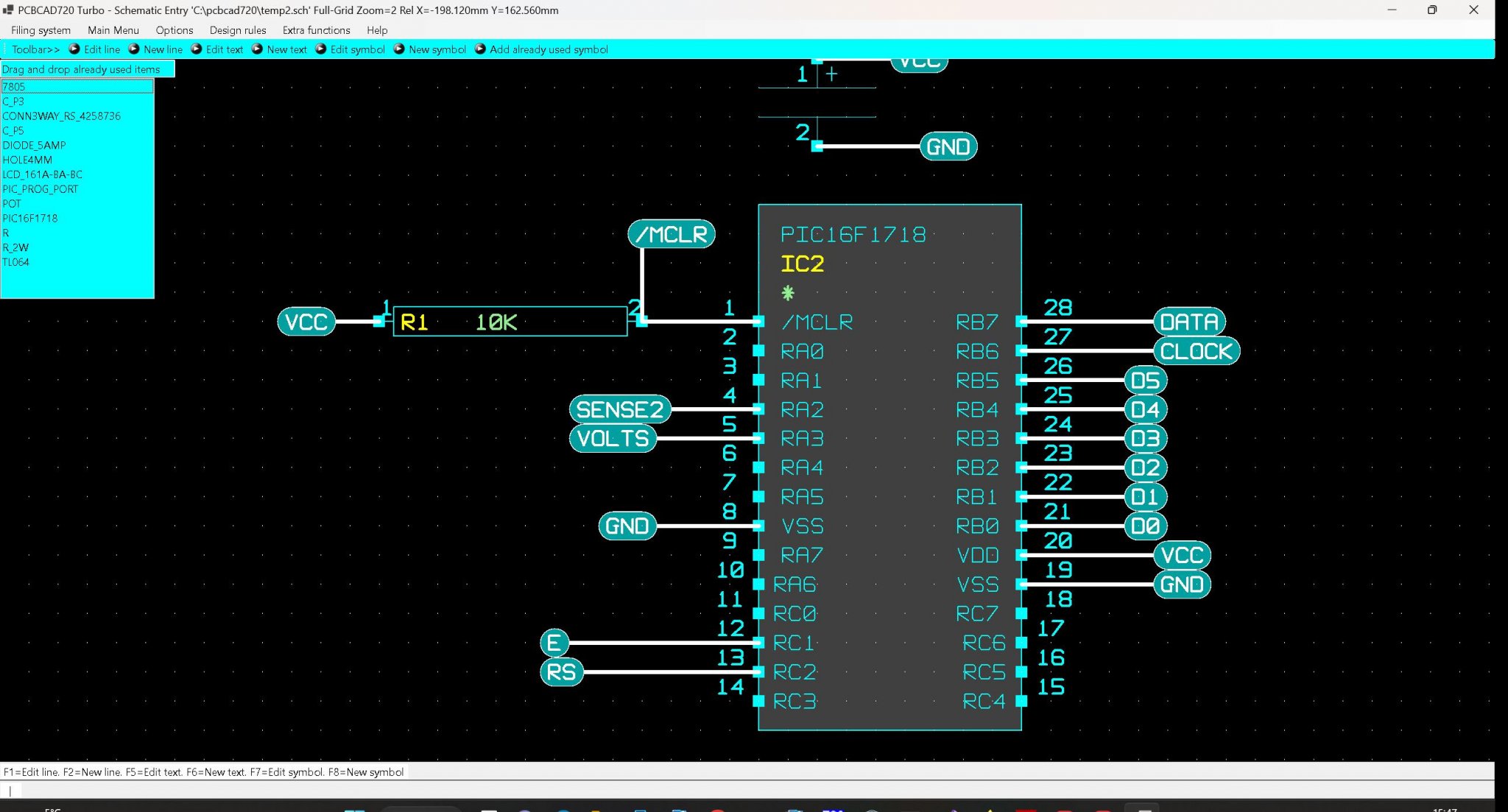Click the VCC net label on VDD pin
Viewport: 1508px width, 812px height.
coord(1182,555)
